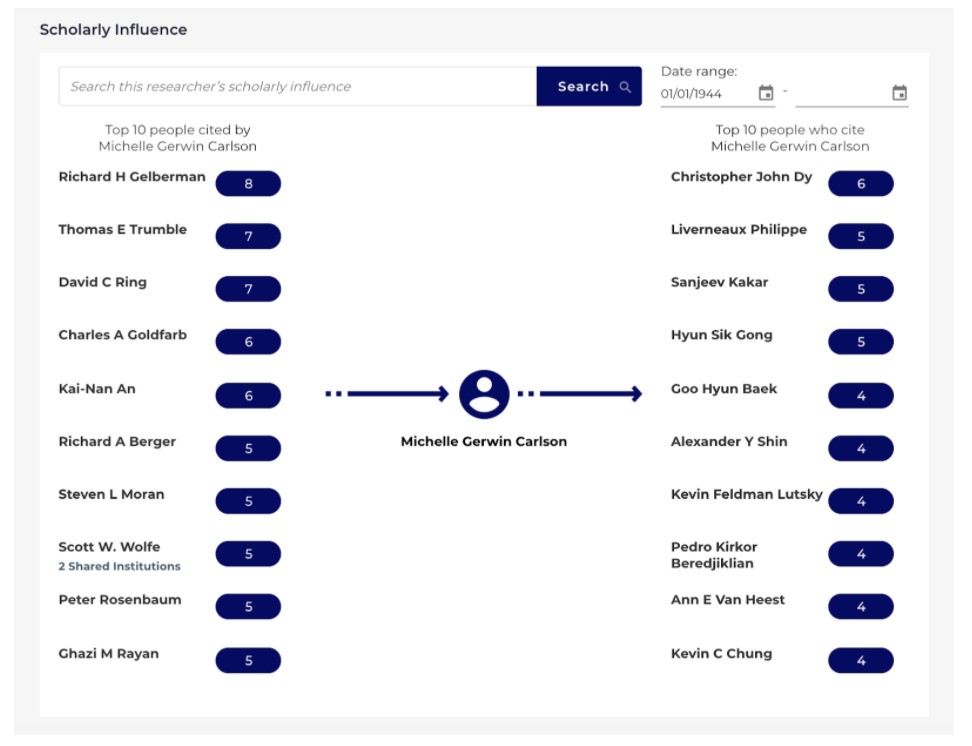Open Steven L Moran's profile

click(x=112, y=494)
